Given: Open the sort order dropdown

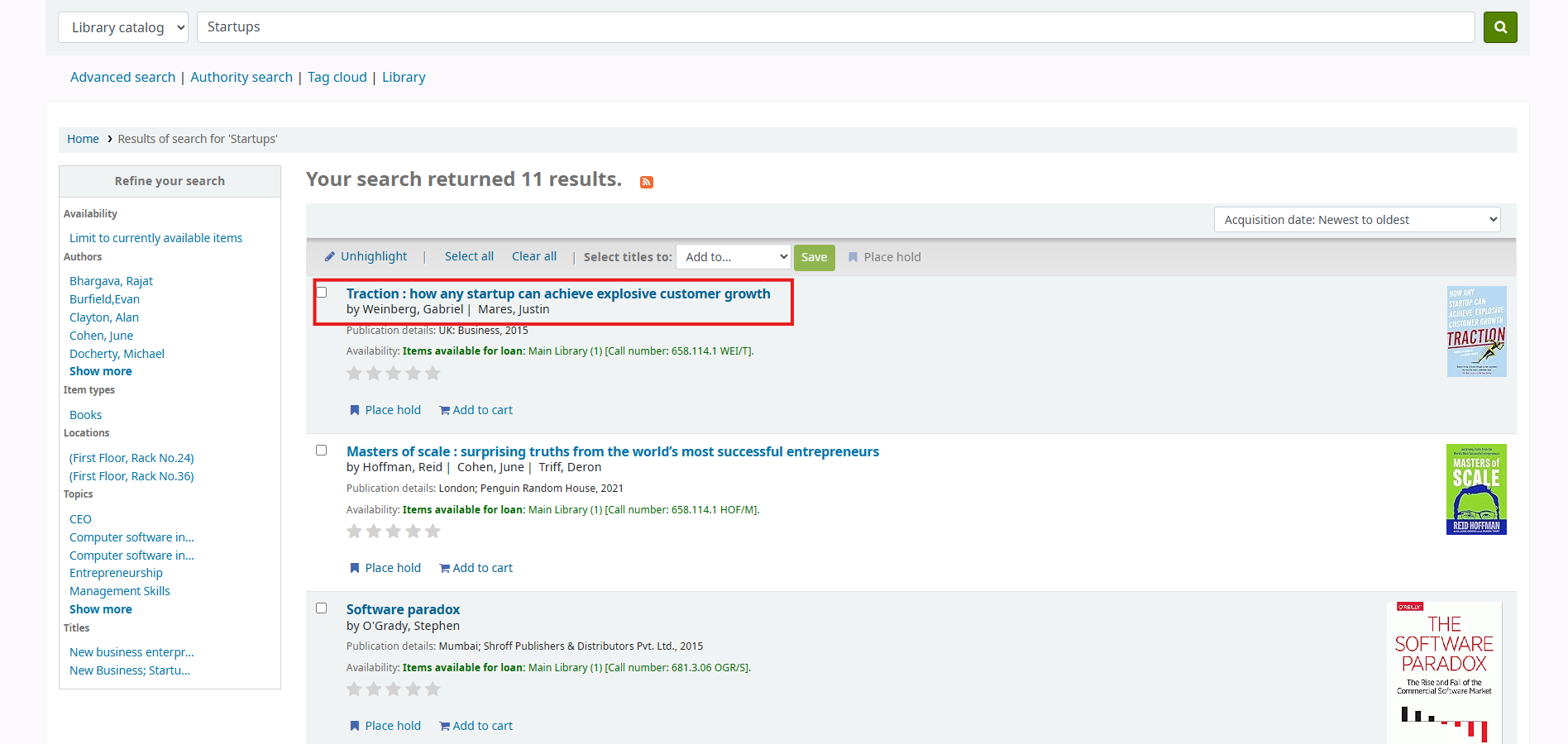Looking at the screenshot, I should (1356, 220).
